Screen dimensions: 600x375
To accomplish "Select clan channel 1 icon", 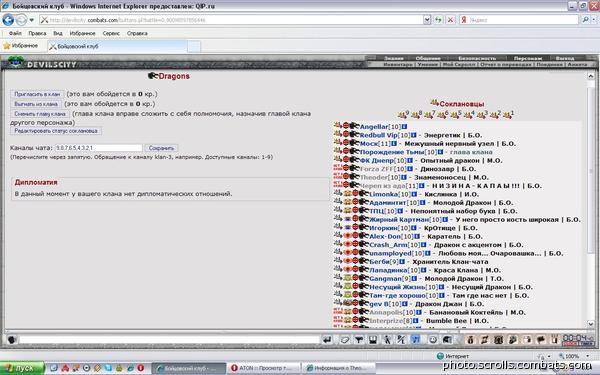I will (x=509, y=114).
